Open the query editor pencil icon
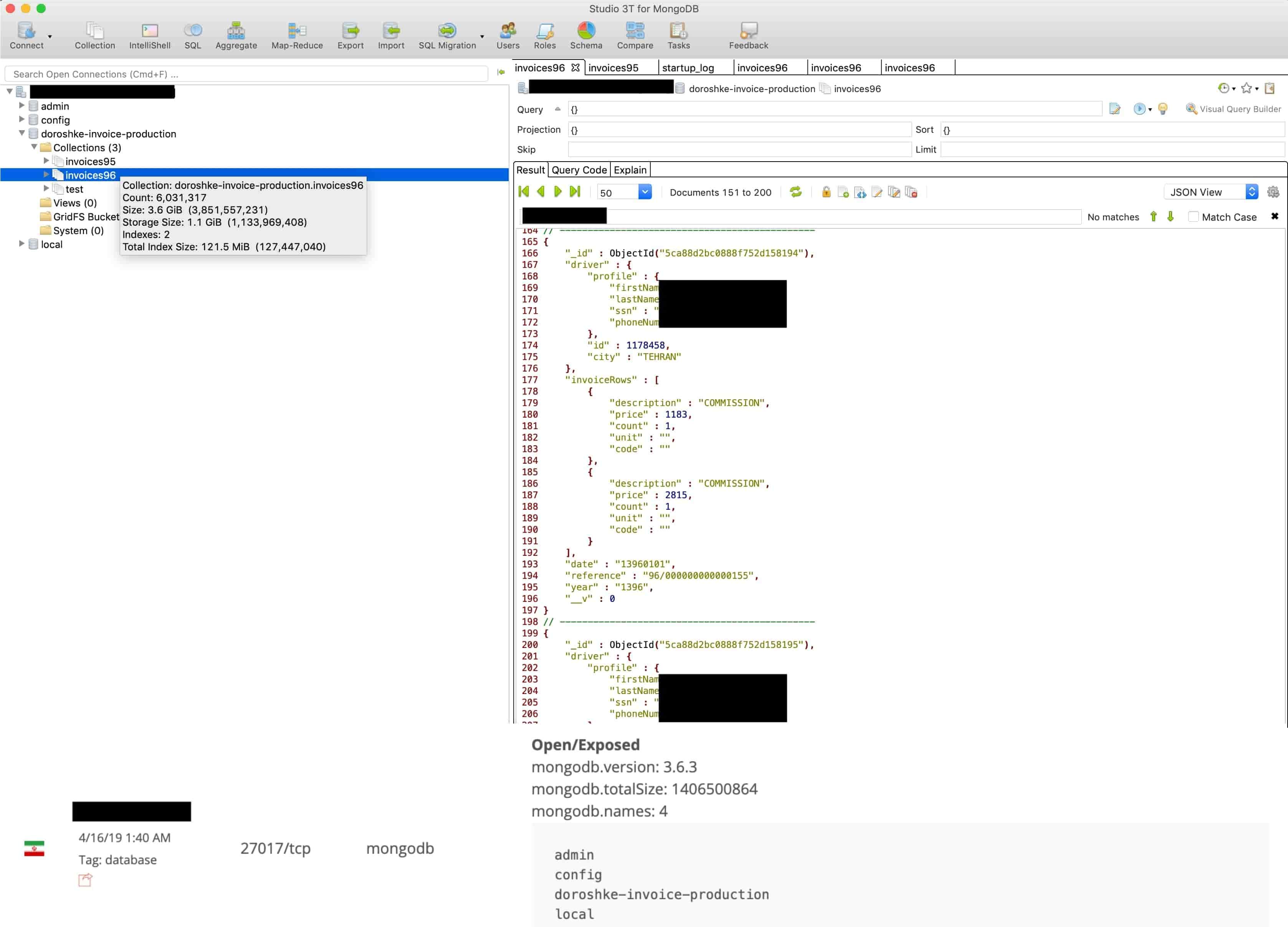The image size is (1288, 927). (1115, 109)
